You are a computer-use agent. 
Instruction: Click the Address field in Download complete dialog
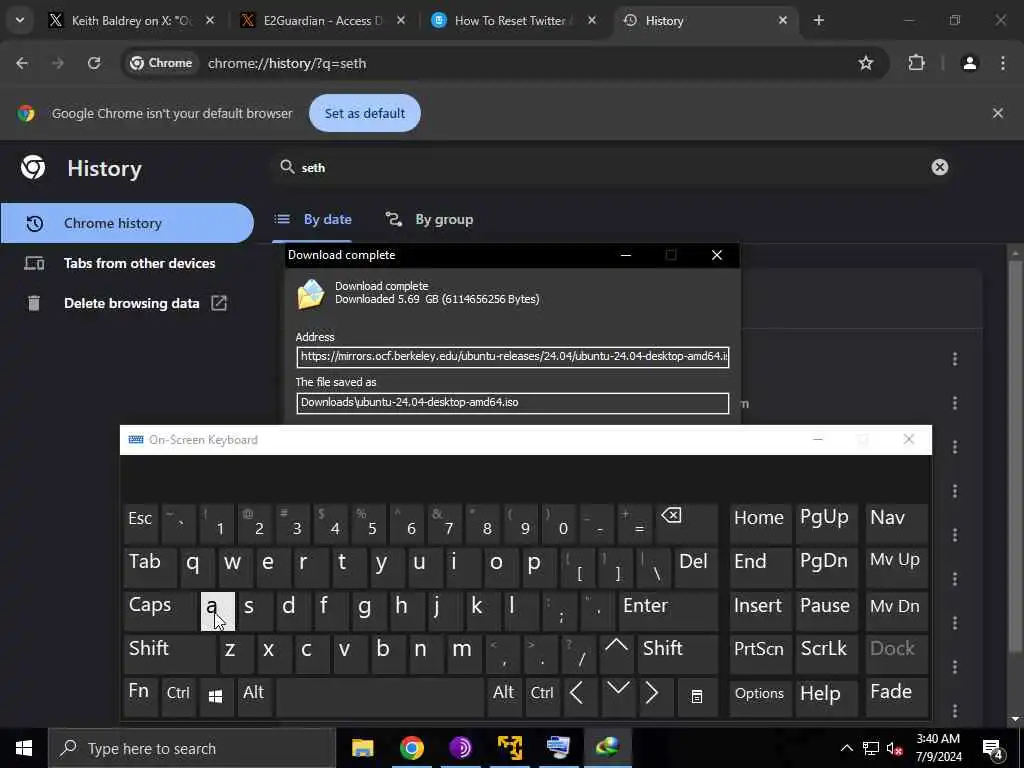(513, 357)
